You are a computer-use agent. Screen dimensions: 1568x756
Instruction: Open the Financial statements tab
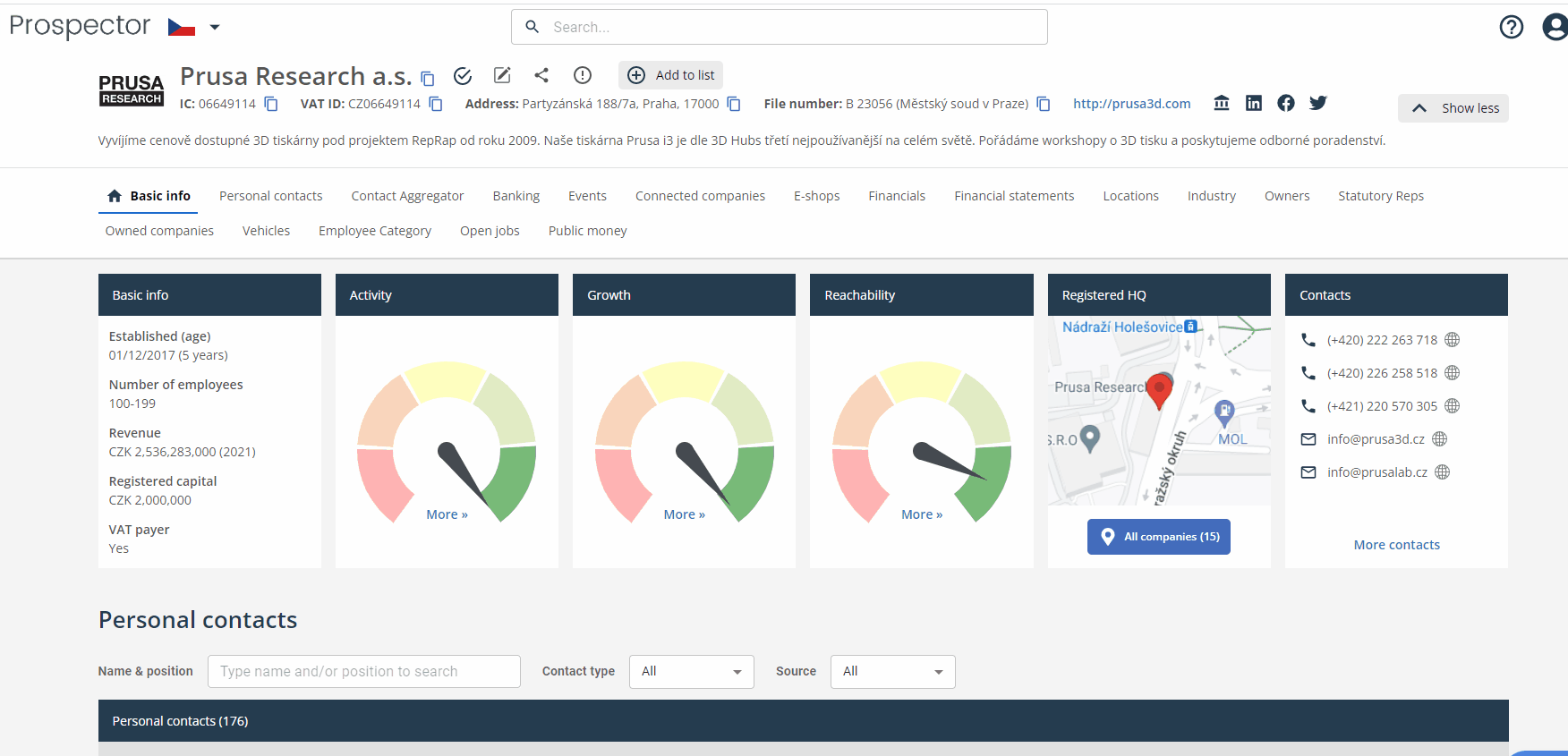coord(1014,196)
